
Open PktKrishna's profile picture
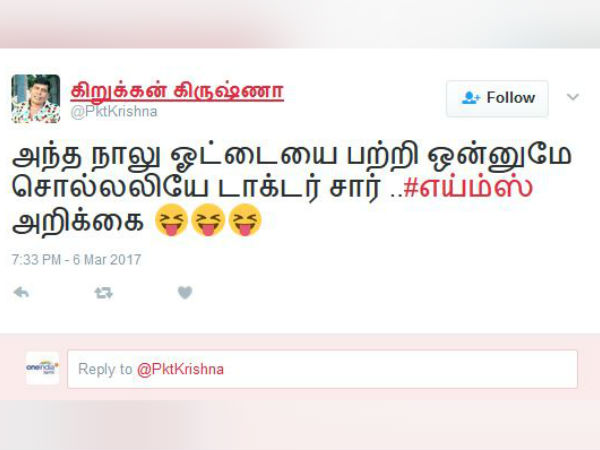click(x=36, y=99)
